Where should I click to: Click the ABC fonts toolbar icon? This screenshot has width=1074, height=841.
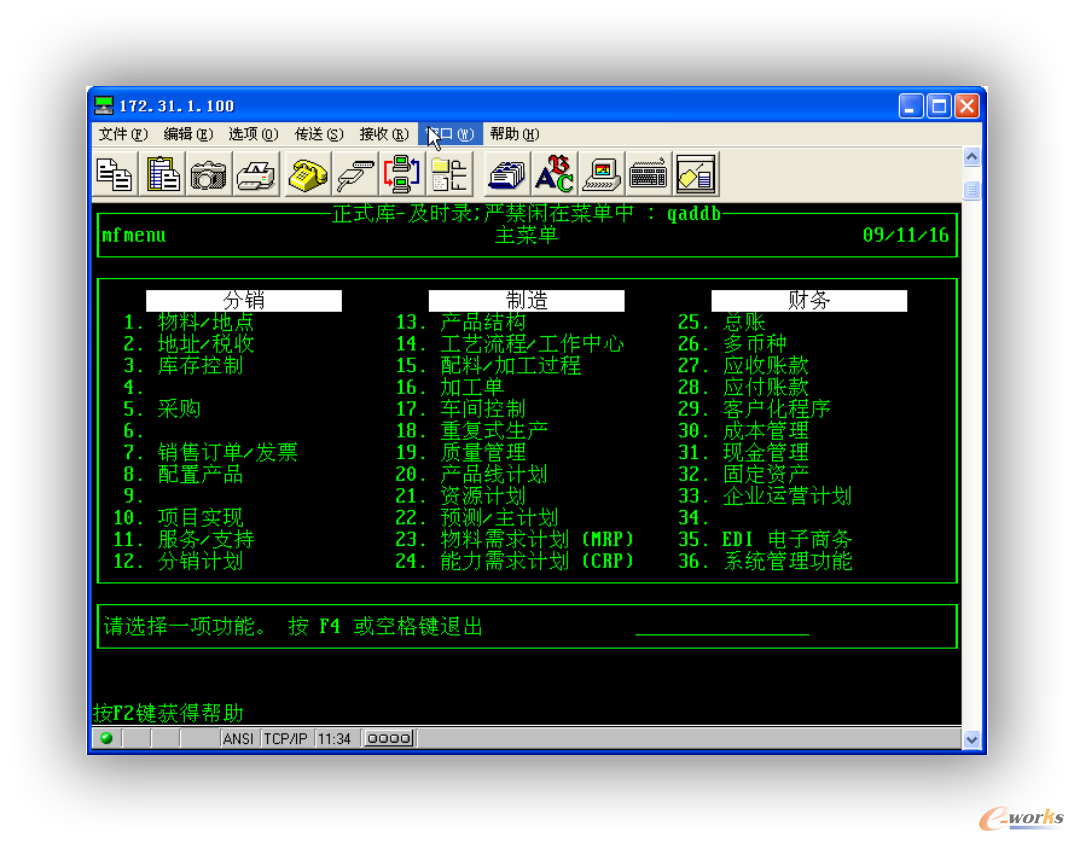pyautogui.click(x=554, y=175)
